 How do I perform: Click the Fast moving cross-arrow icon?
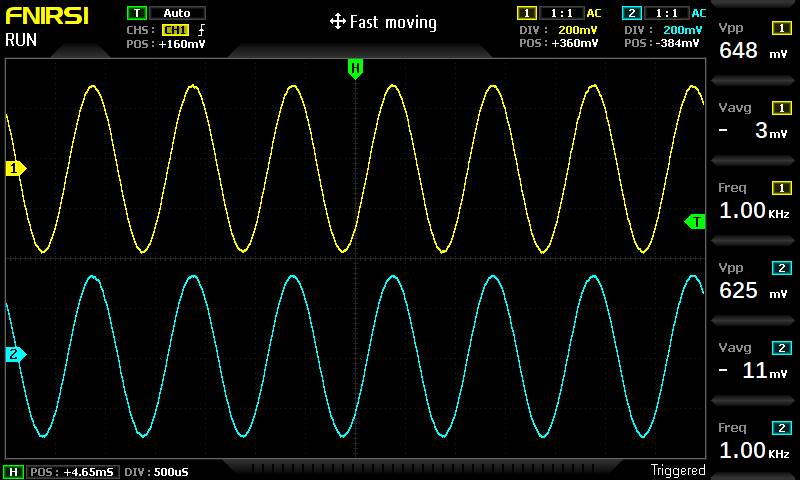[338, 22]
